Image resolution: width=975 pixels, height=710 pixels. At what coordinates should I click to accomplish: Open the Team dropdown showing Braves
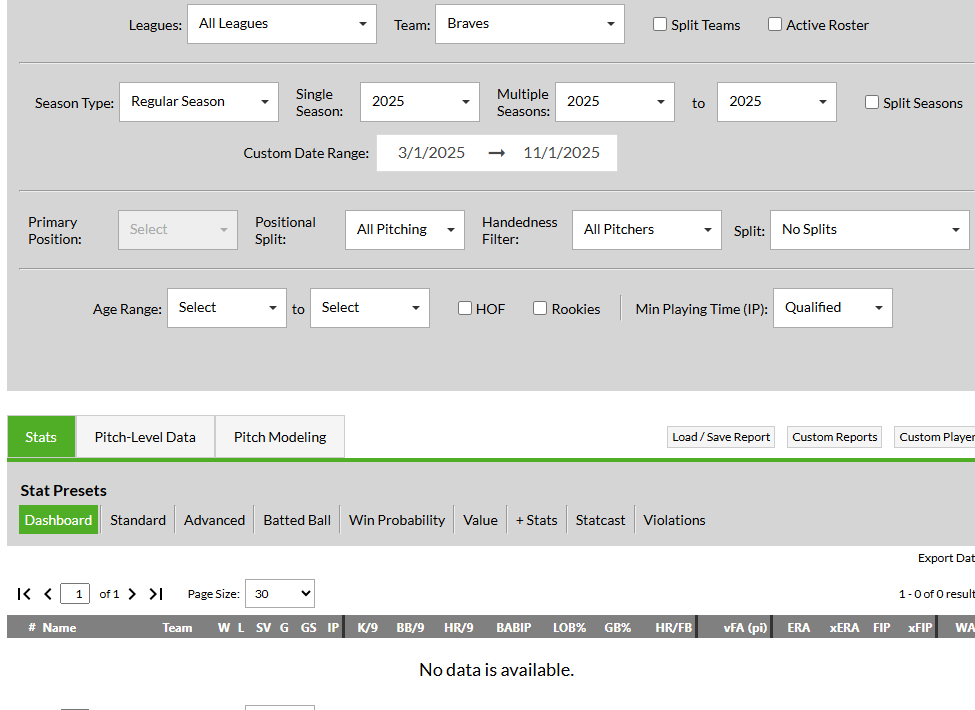[530, 24]
